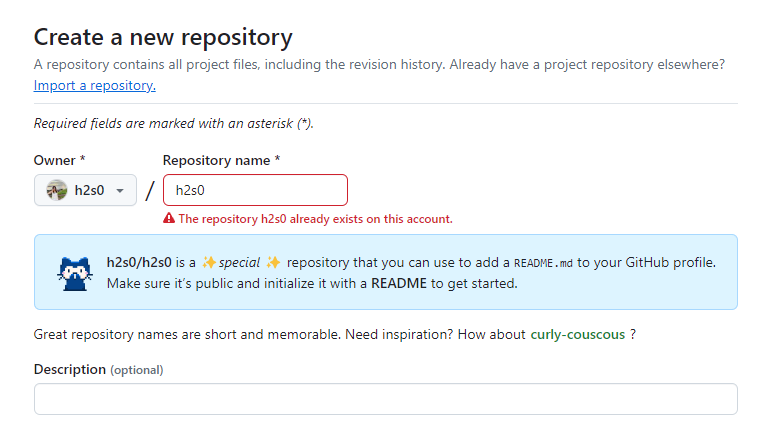Click the 'Repository name *' label
This screenshot has height=428, width=772.
[221, 161]
